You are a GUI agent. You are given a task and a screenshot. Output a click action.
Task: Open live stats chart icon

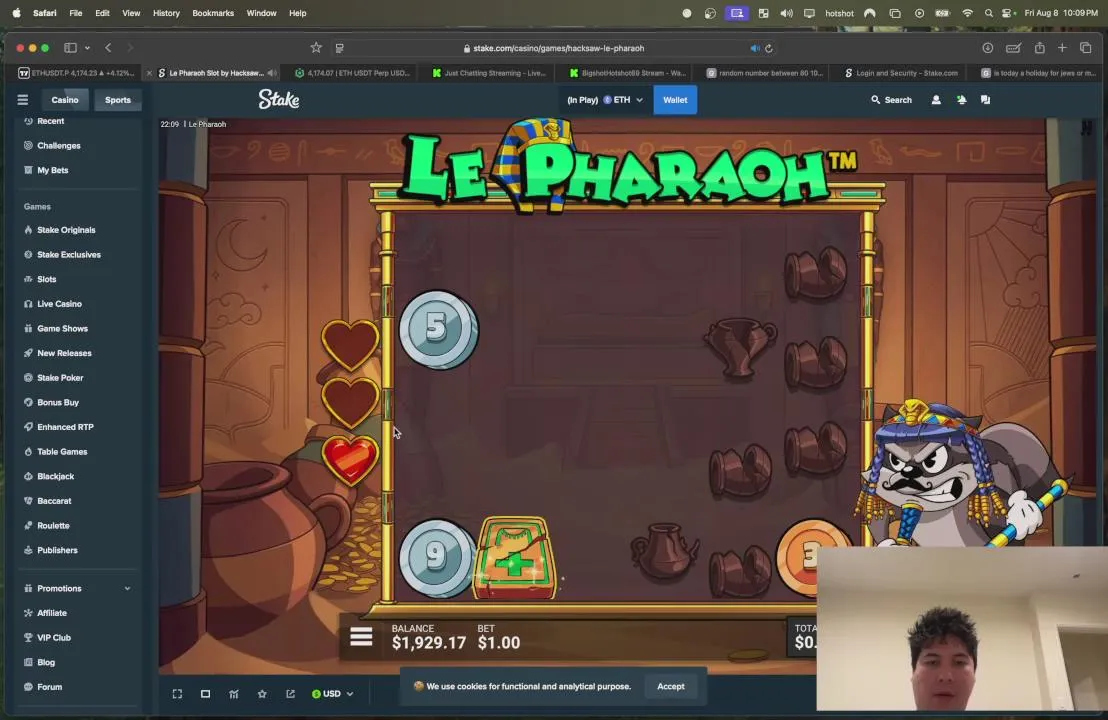coord(234,694)
